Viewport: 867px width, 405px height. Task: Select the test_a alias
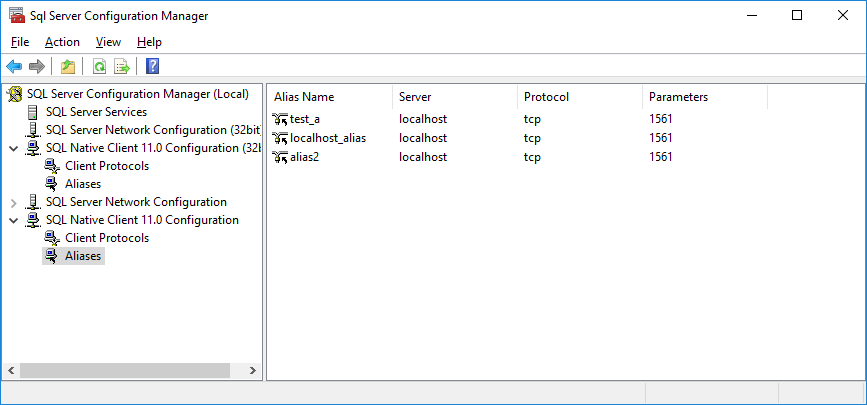coord(305,119)
